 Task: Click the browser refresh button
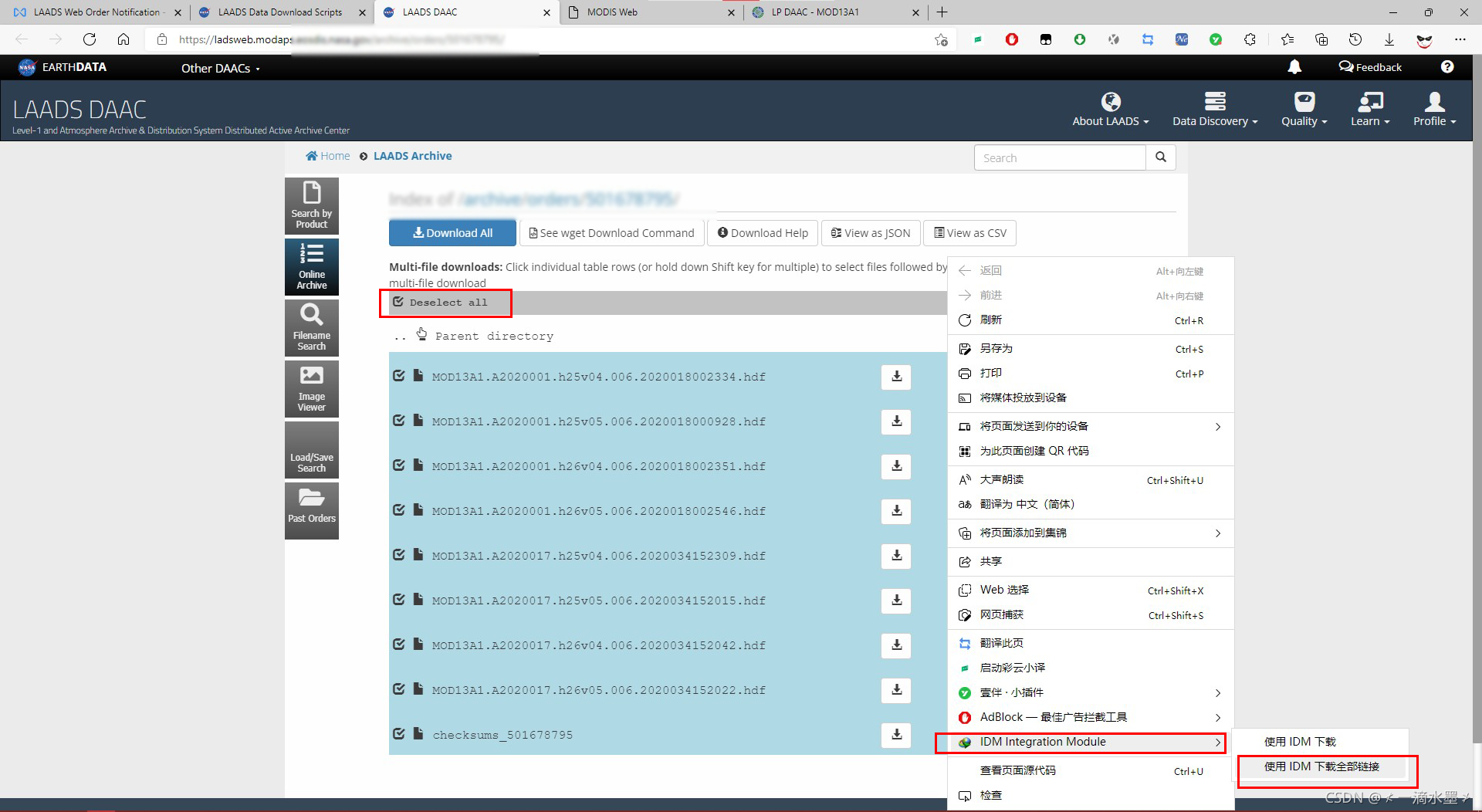click(90, 39)
